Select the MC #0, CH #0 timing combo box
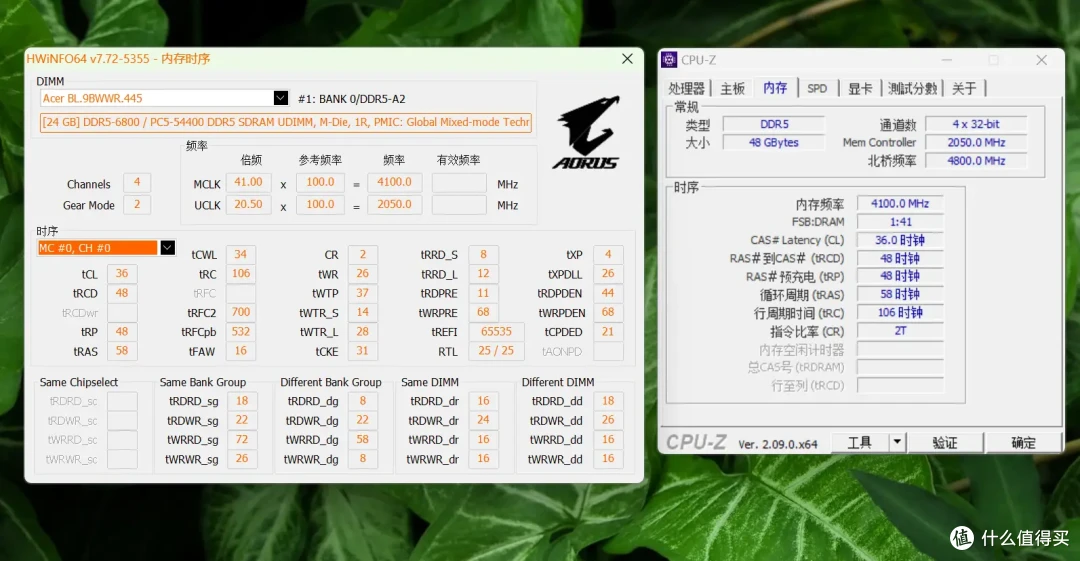Image resolution: width=1080 pixels, height=561 pixels. click(x=107, y=247)
